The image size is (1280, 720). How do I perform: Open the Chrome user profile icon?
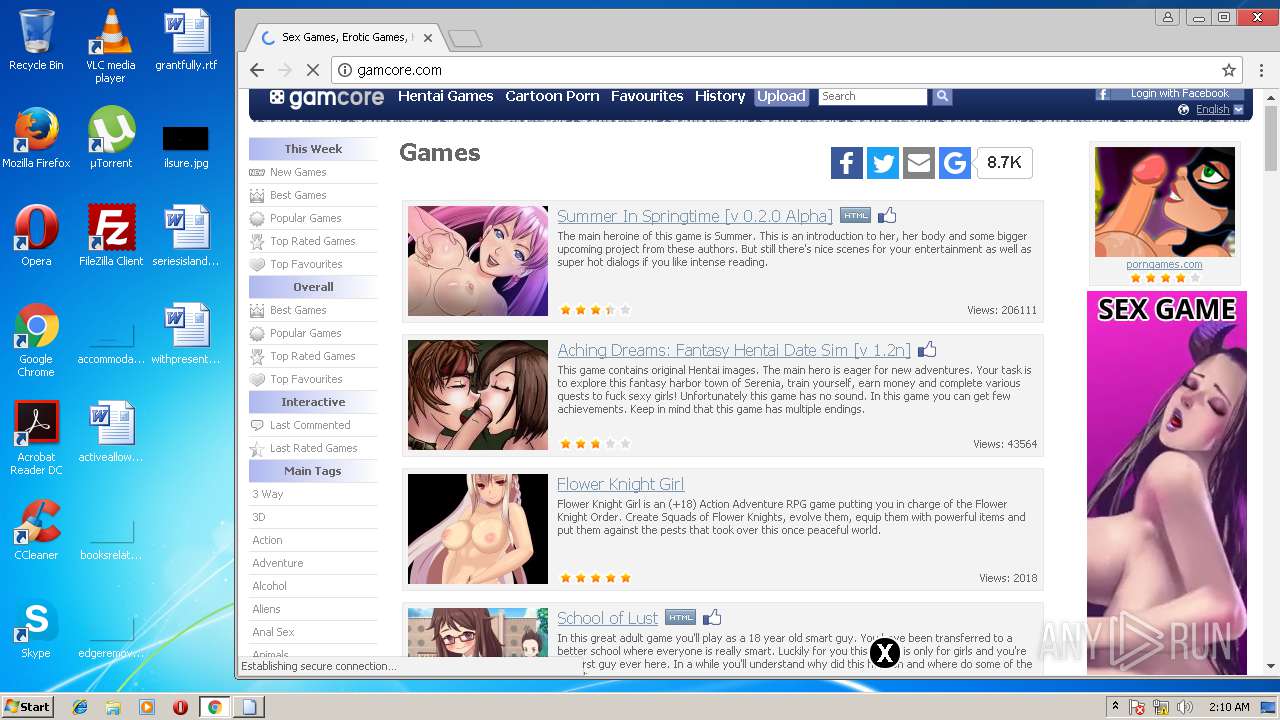1167,17
